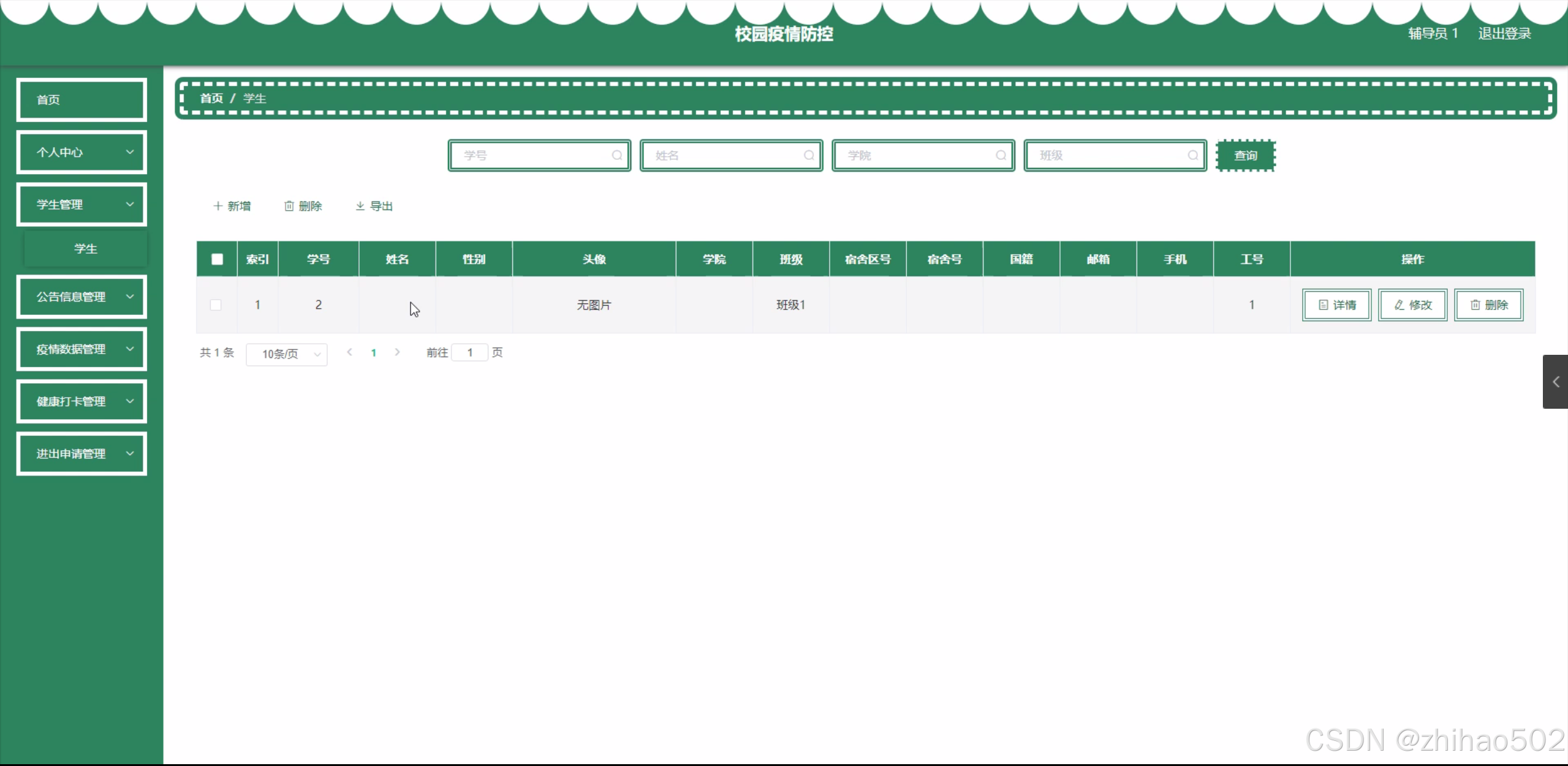Image resolution: width=1568 pixels, height=766 pixels.
Task: Click the 前往 page number input field
Action: coord(469,352)
